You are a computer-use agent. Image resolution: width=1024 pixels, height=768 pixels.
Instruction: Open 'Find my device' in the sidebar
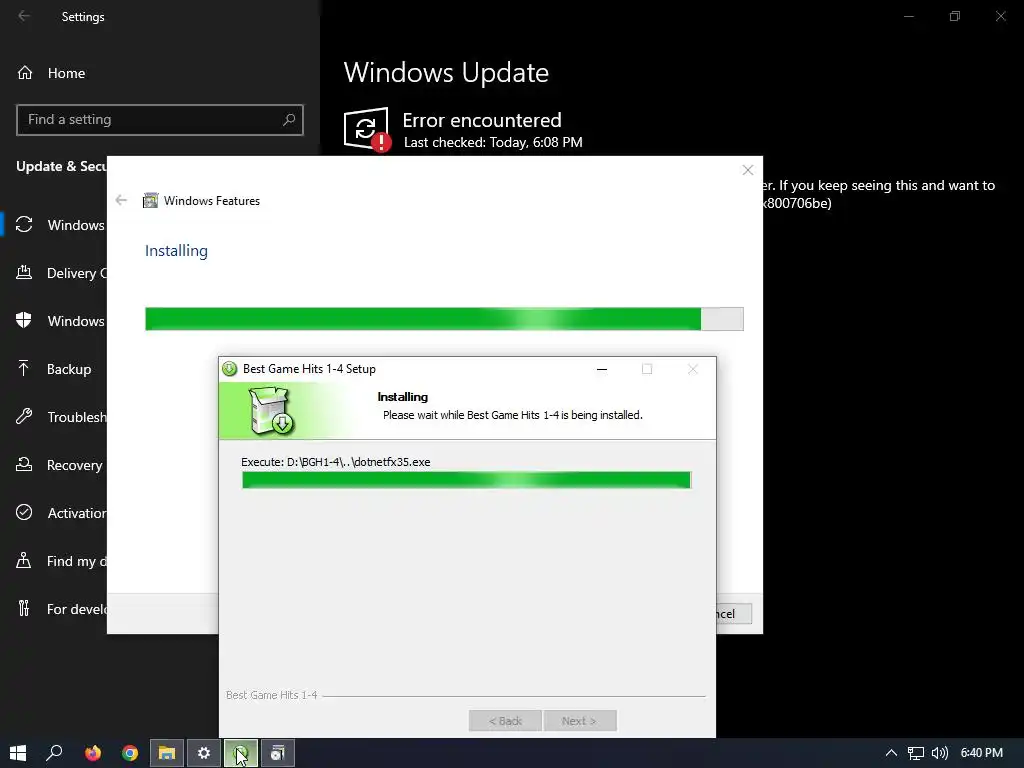tap(60, 561)
